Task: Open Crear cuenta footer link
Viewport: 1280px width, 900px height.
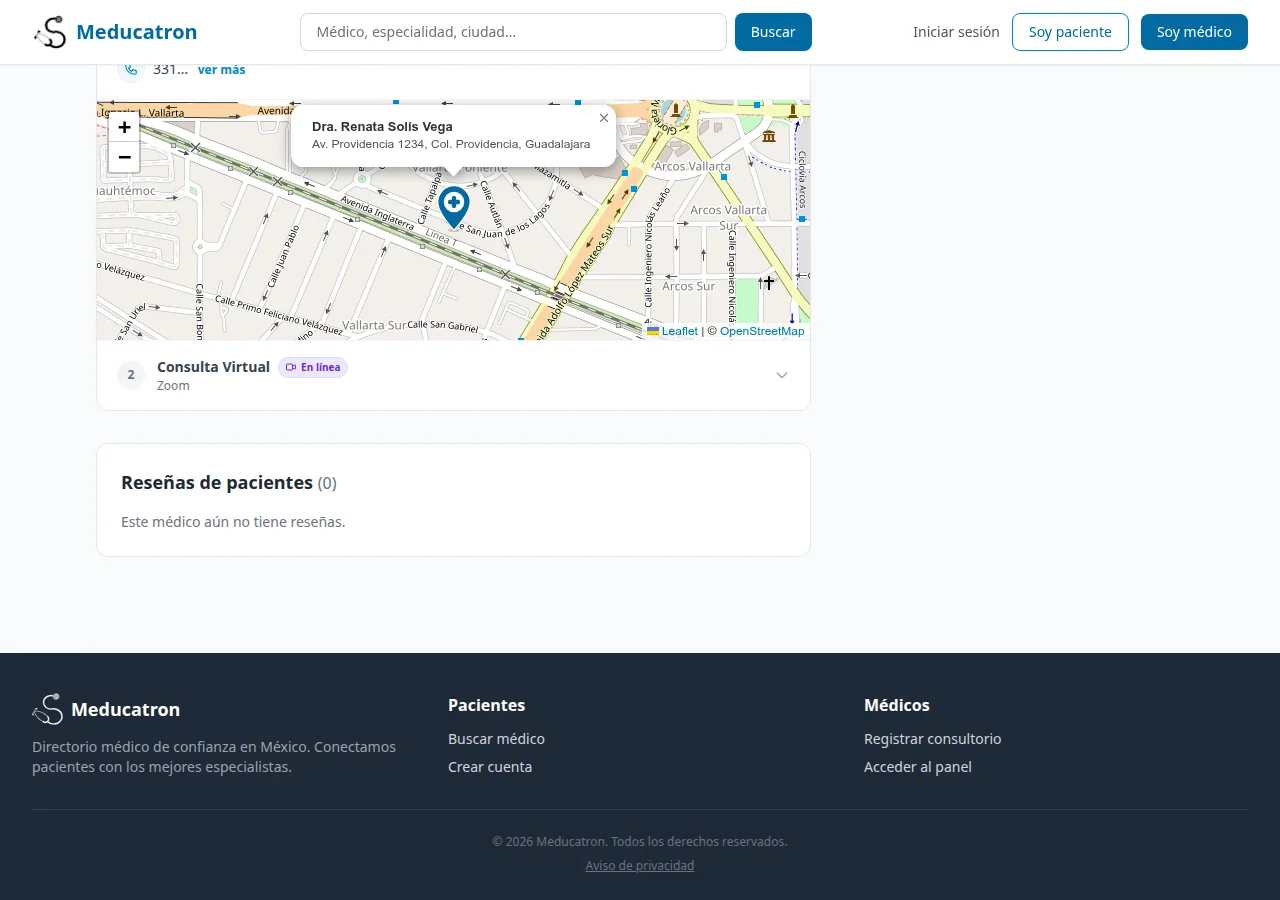Action: tap(490, 767)
